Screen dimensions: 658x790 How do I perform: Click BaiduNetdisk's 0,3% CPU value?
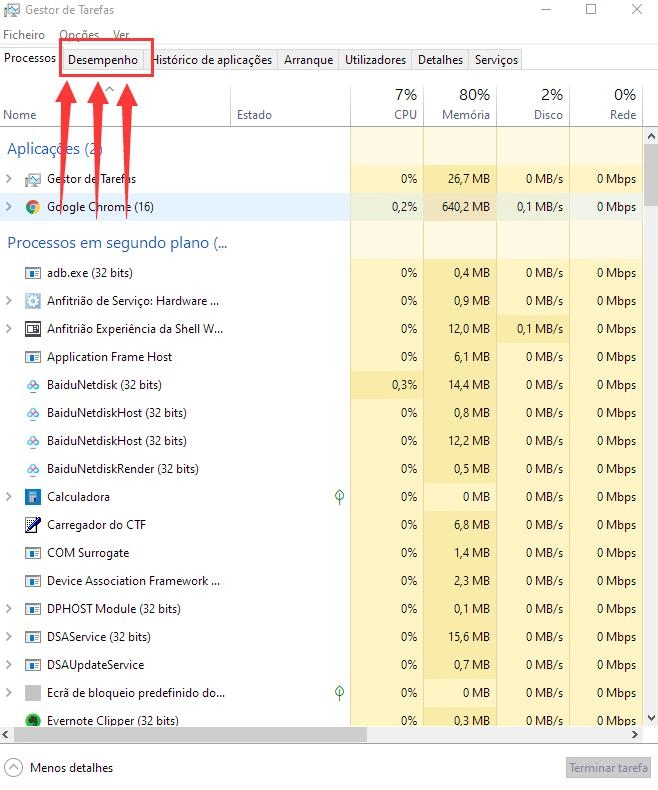(405, 385)
